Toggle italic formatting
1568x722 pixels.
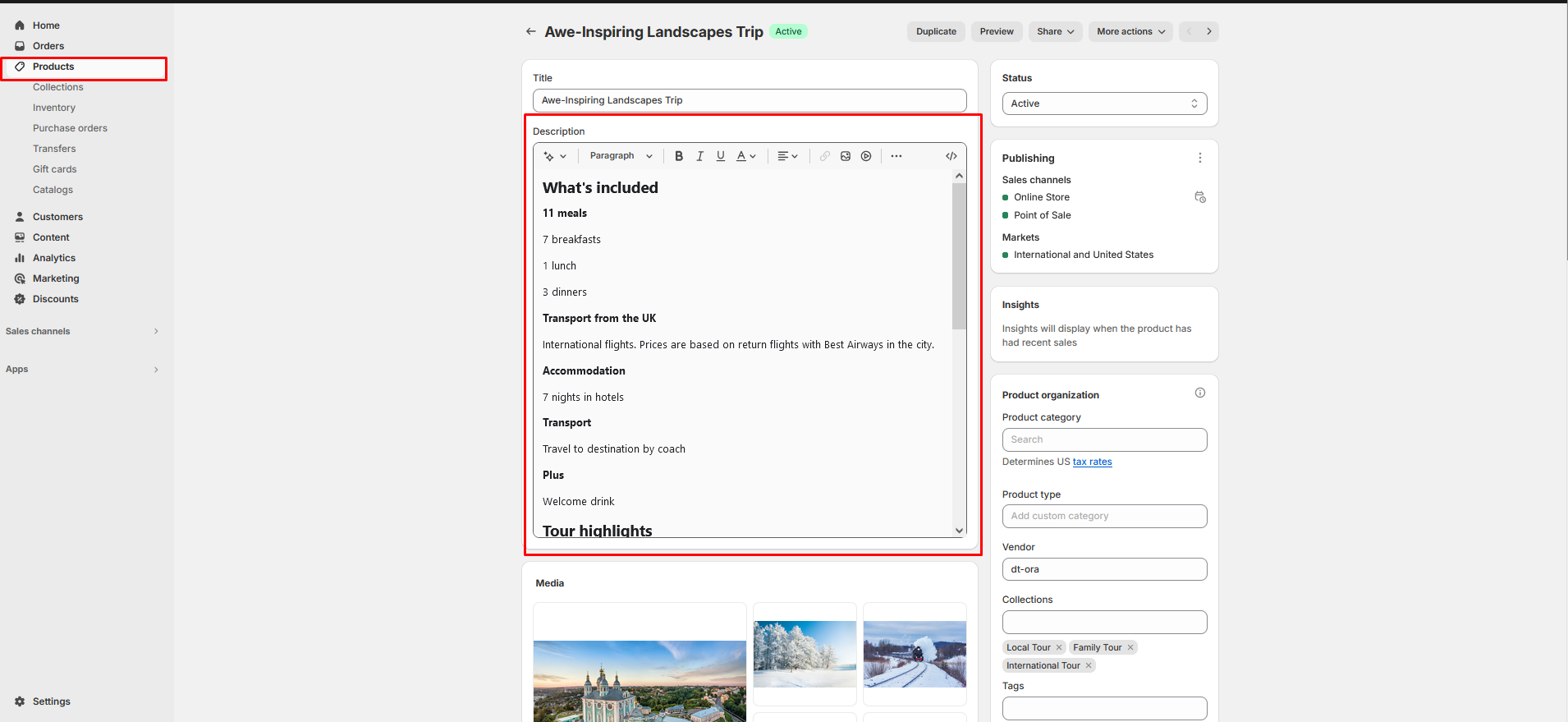699,156
